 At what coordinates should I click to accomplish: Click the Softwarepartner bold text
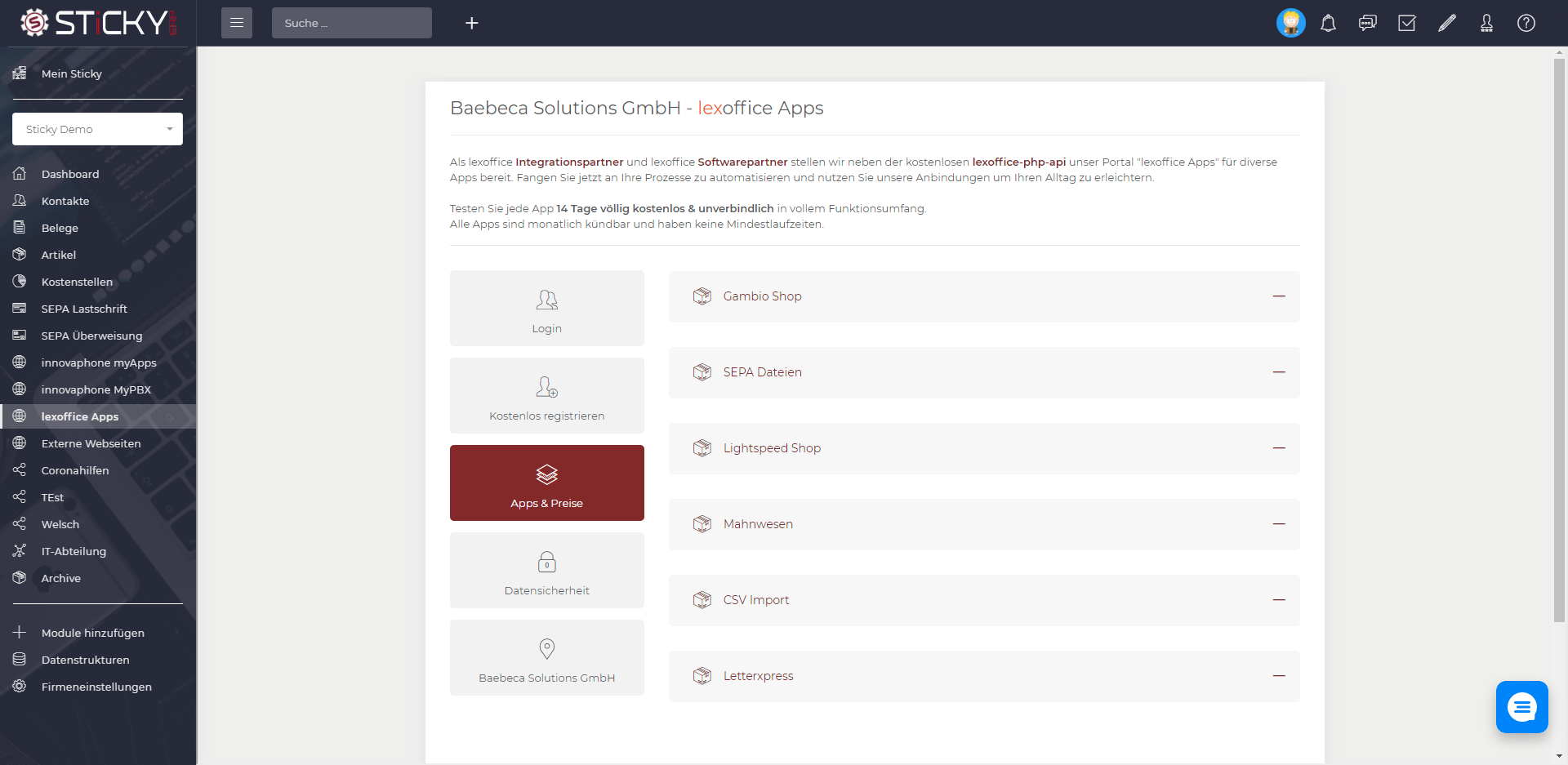742,162
